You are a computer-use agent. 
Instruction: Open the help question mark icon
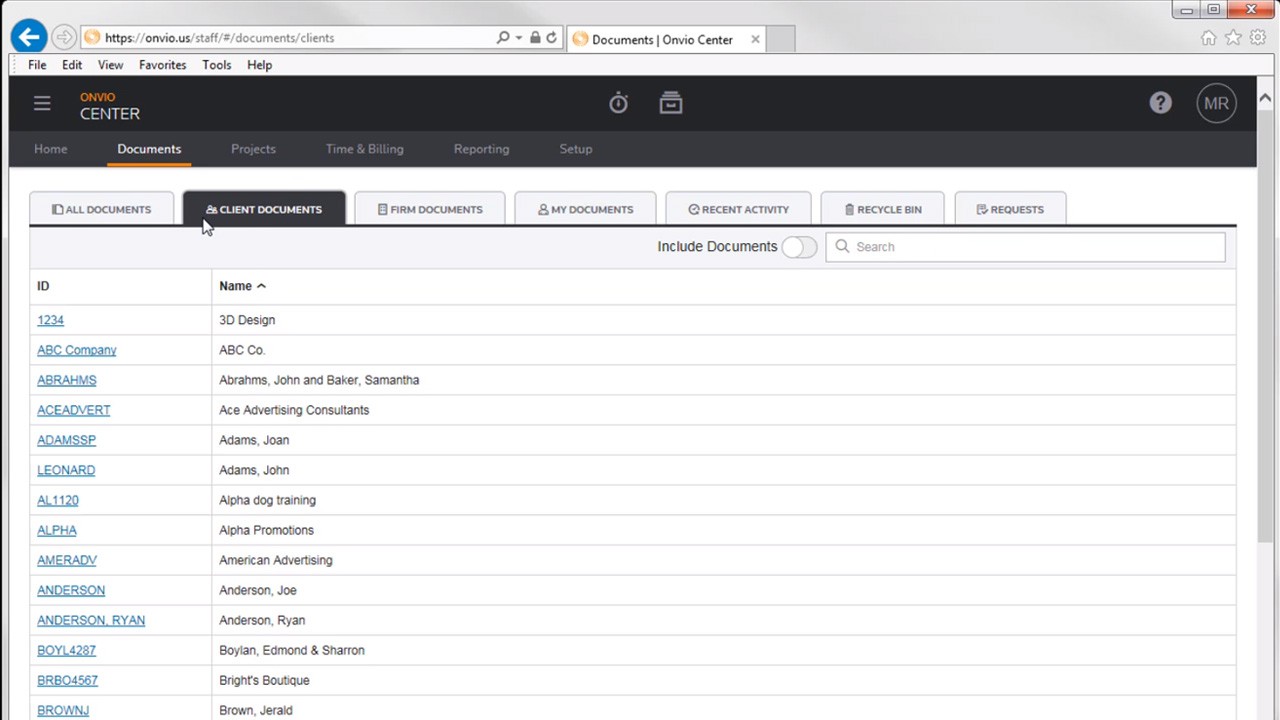tap(1160, 103)
